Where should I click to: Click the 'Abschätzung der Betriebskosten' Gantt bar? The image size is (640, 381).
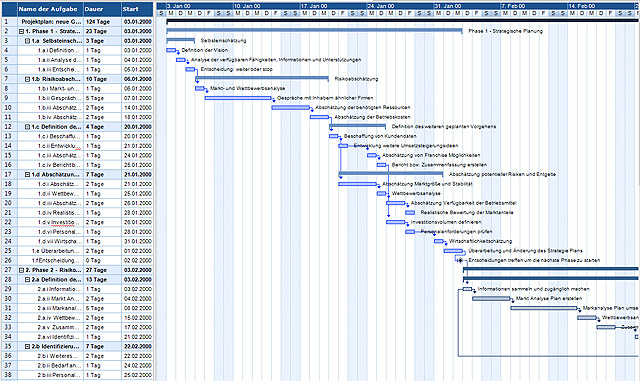(319, 117)
